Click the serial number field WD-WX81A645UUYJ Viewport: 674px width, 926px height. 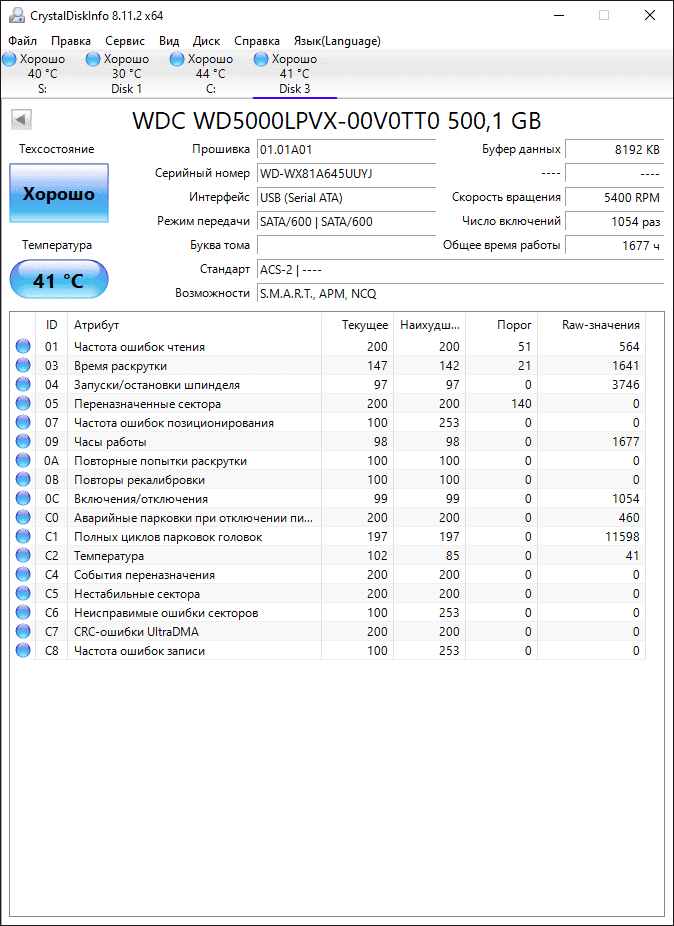tap(346, 173)
